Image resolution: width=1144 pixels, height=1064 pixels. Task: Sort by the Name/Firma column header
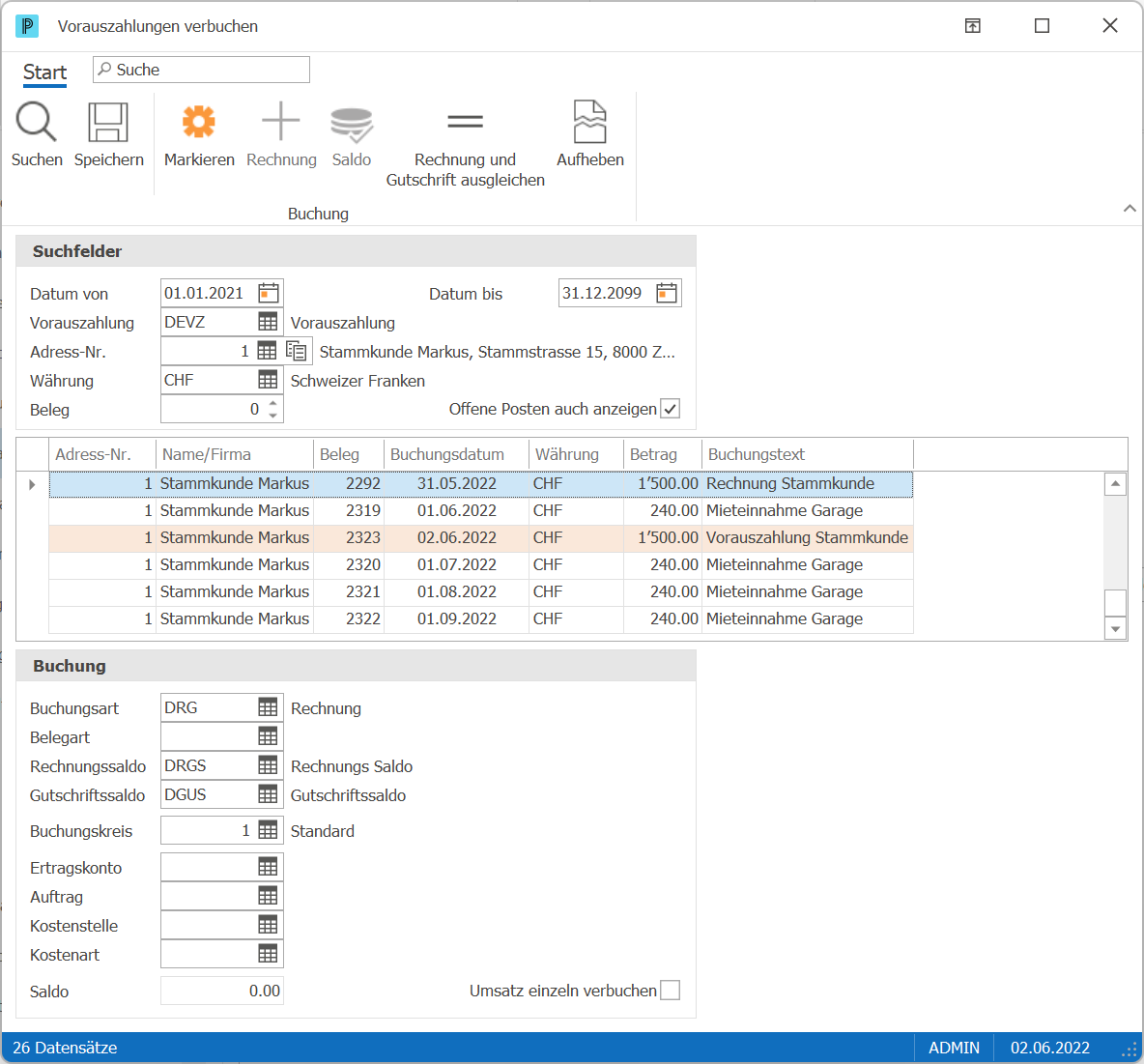click(234, 454)
